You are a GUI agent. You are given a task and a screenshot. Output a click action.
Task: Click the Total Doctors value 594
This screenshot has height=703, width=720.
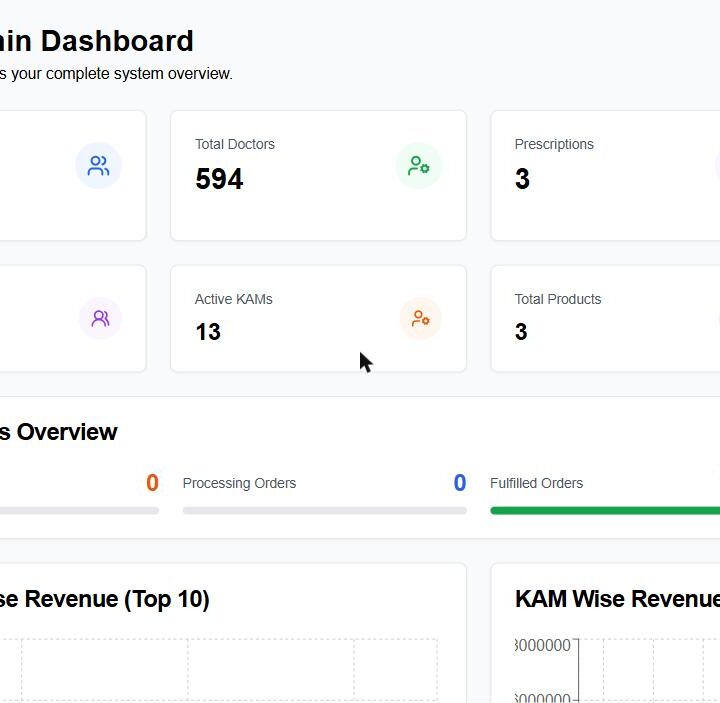[x=219, y=179]
